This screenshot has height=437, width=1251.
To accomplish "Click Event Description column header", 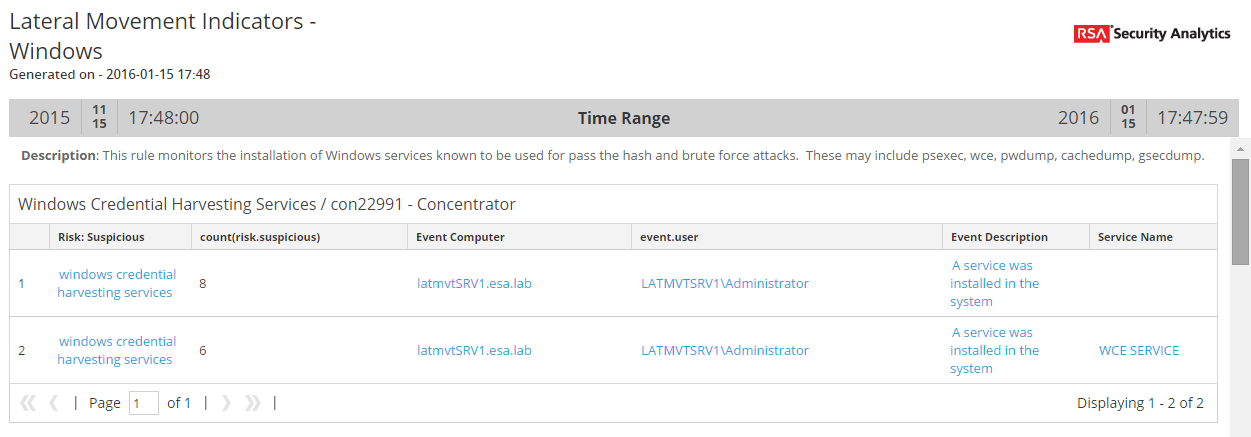I will pyautogui.click(x=999, y=237).
